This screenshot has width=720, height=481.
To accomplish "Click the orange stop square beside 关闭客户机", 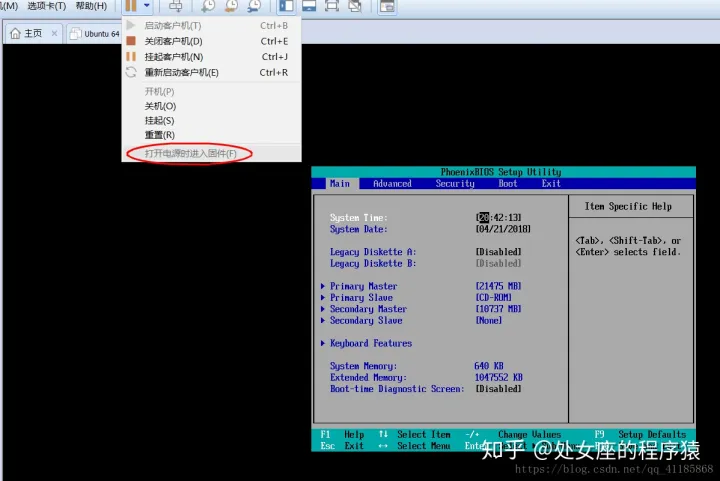I will pos(131,41).
